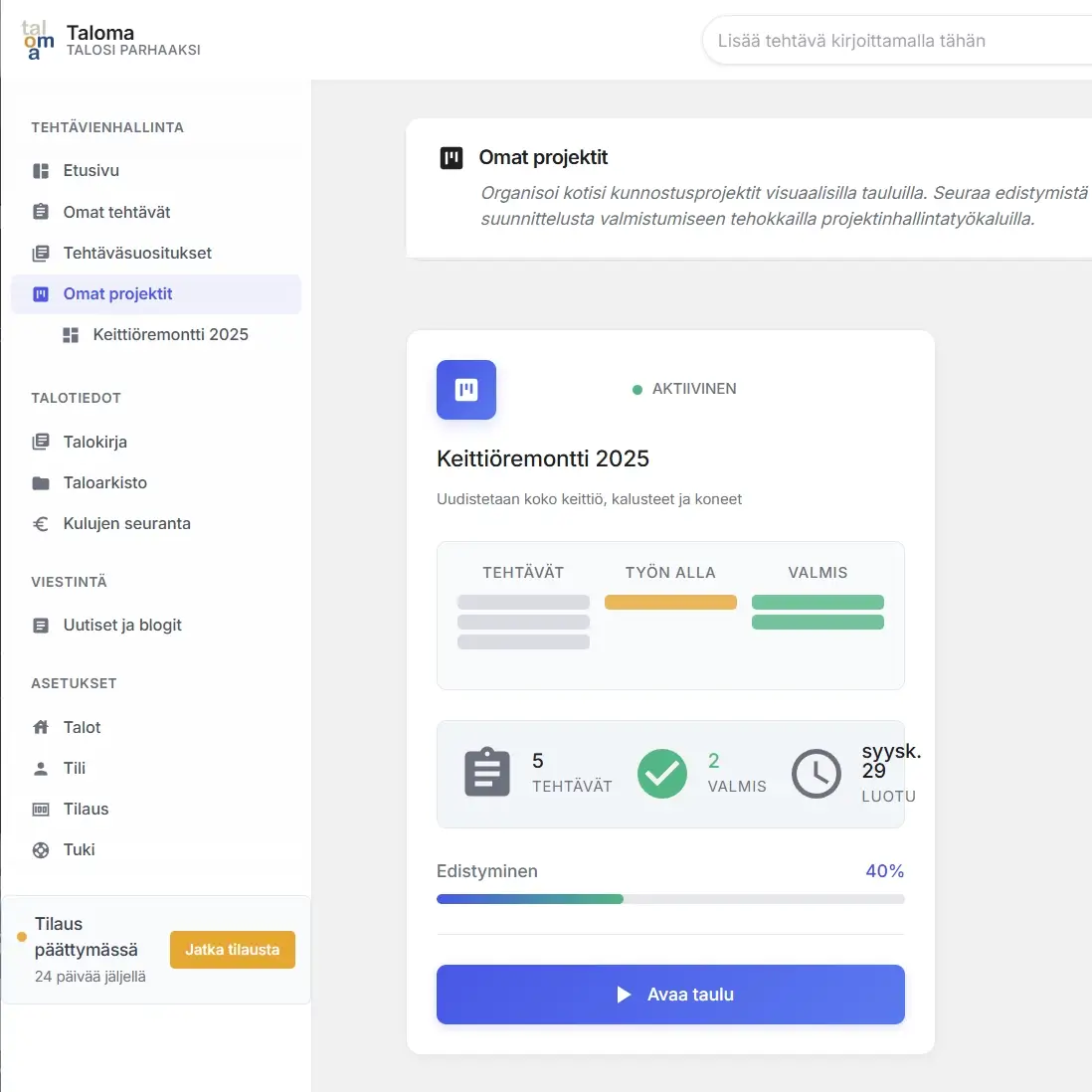Select Omat projektit in the sidebar
This screenshot has width=1092, height=1092.
pos(117,294)
